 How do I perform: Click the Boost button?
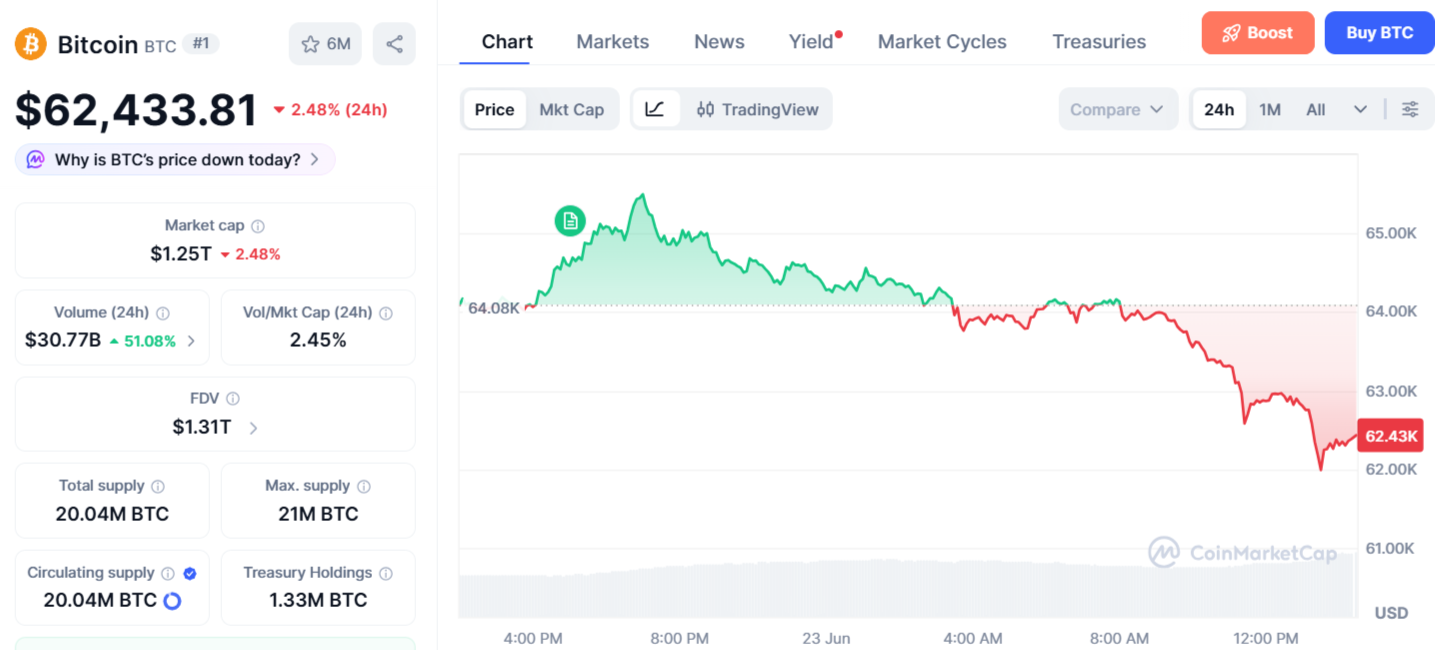pos(1258,33)
